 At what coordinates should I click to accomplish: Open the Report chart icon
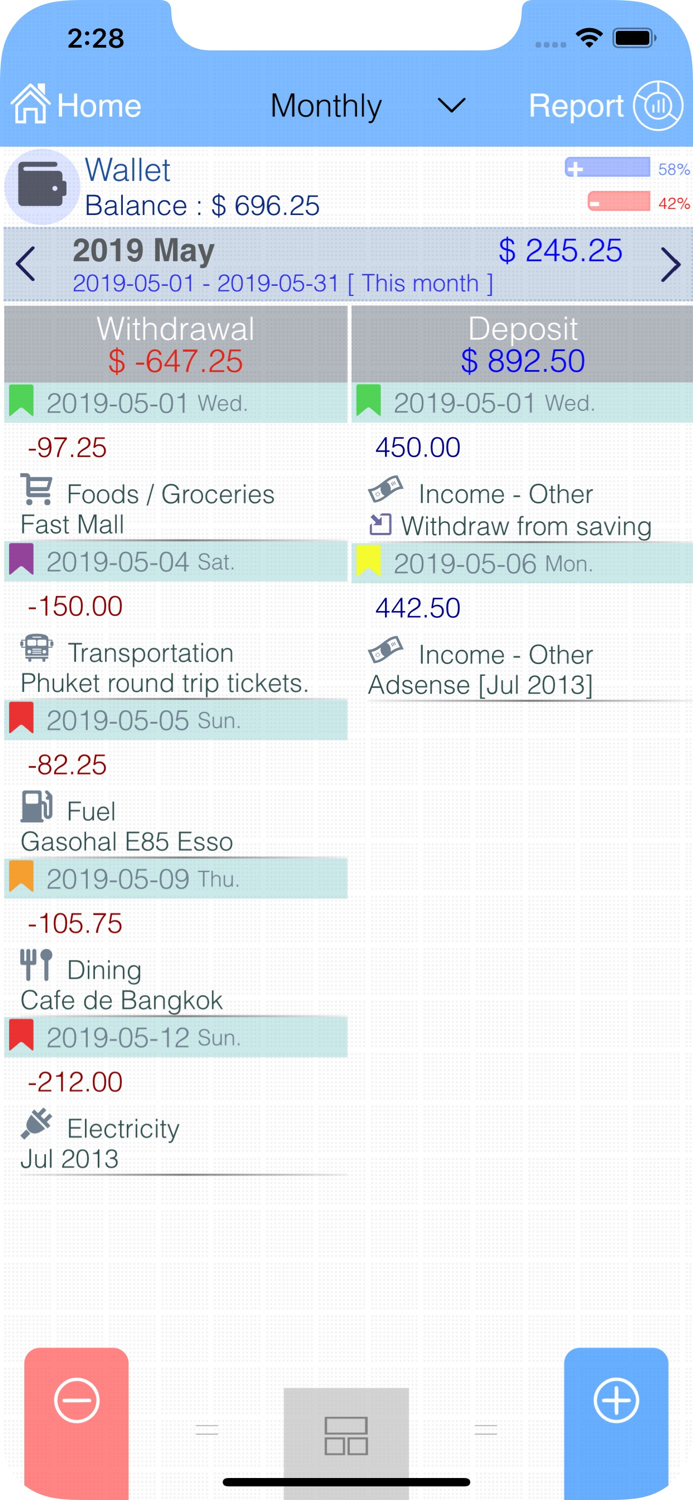[660, 105]
